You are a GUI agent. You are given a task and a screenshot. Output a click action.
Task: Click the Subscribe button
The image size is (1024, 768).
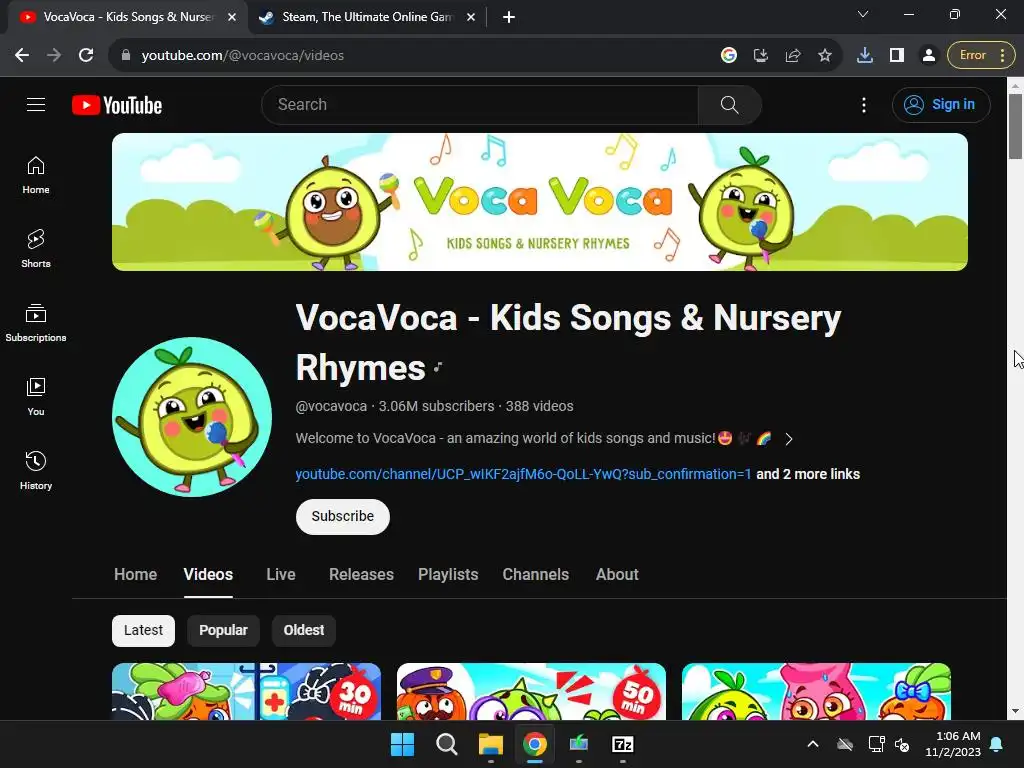point(343,517)
